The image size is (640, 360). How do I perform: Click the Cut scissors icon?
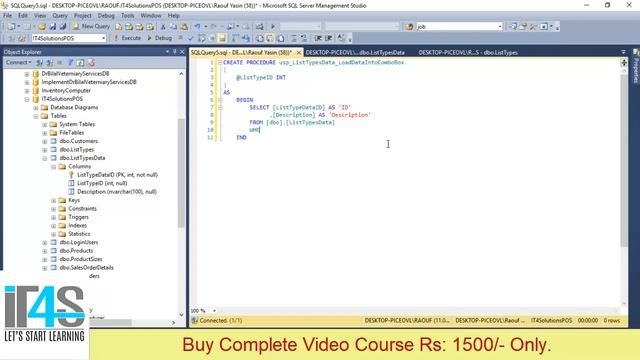pos(163,27)
